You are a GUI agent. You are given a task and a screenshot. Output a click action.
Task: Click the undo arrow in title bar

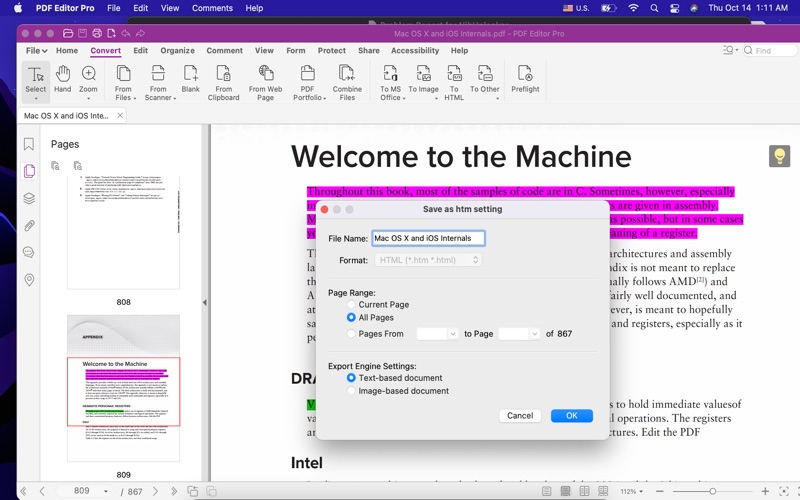[x=126, y=33]
